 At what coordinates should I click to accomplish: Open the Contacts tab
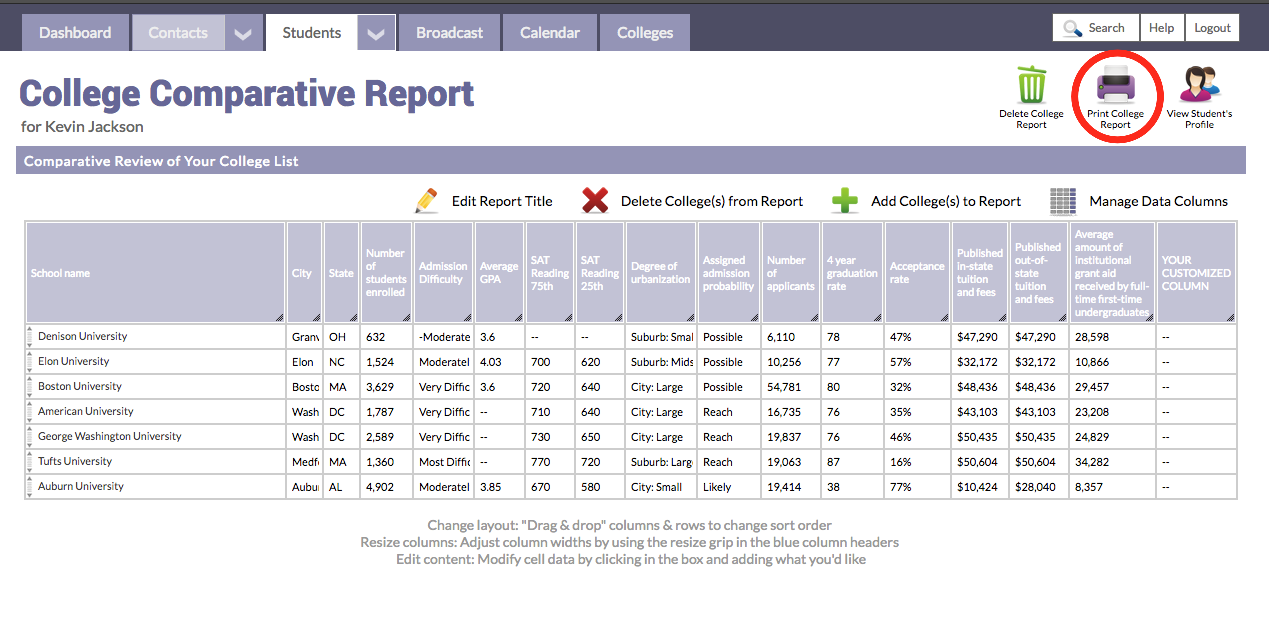click(x=178, y=33)
